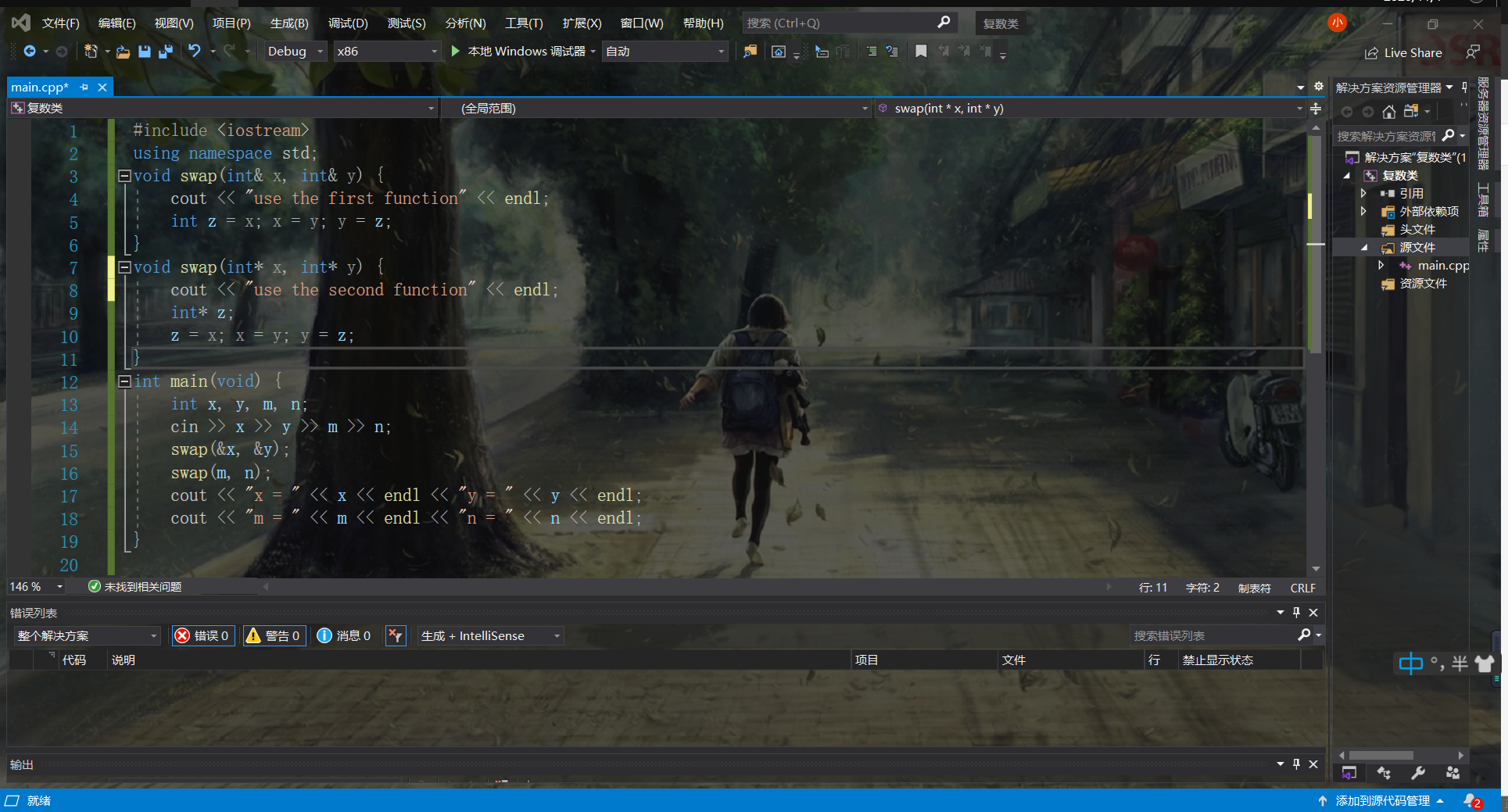Click the home icon in Solution Explorer
1508x812 pixels.
tap(1388, 112)
